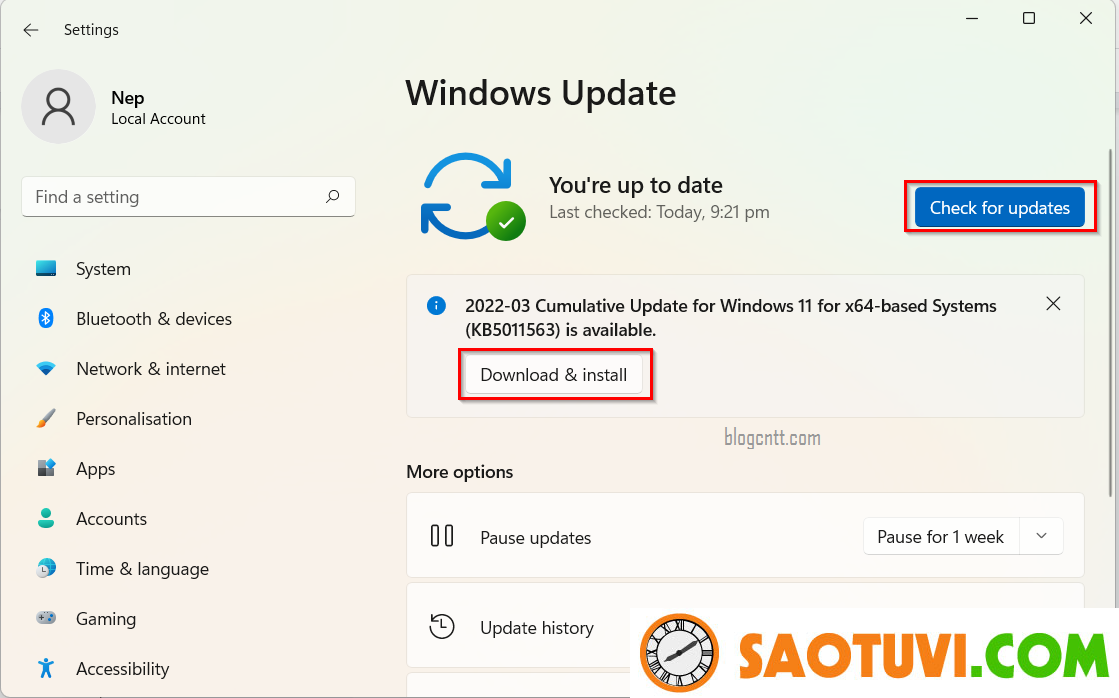Click the vertical scrollbar of settings page
This screenshot has width=1119, height=698.
1110,323
